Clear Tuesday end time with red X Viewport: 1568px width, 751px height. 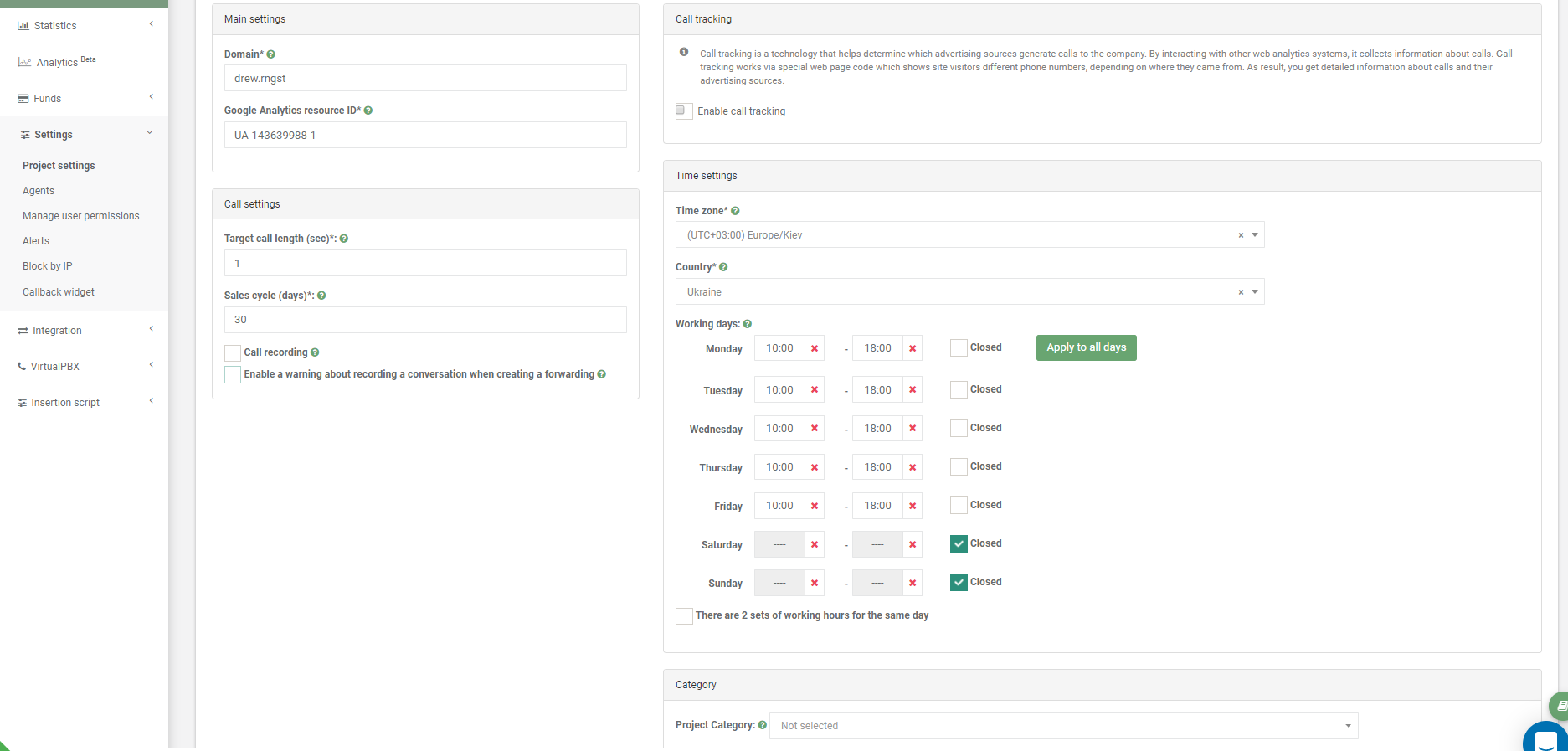(x=913, y=389)
